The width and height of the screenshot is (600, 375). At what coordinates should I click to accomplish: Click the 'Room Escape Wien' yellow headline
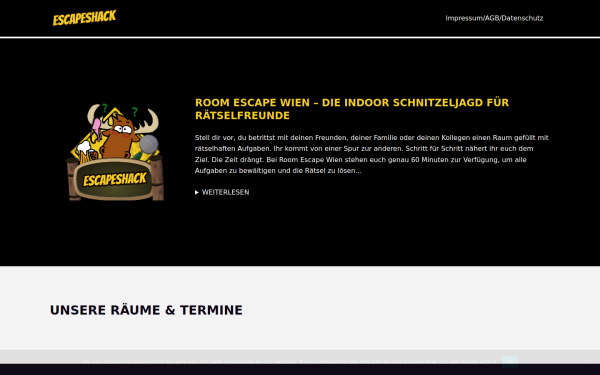click(x=352, y=109)
